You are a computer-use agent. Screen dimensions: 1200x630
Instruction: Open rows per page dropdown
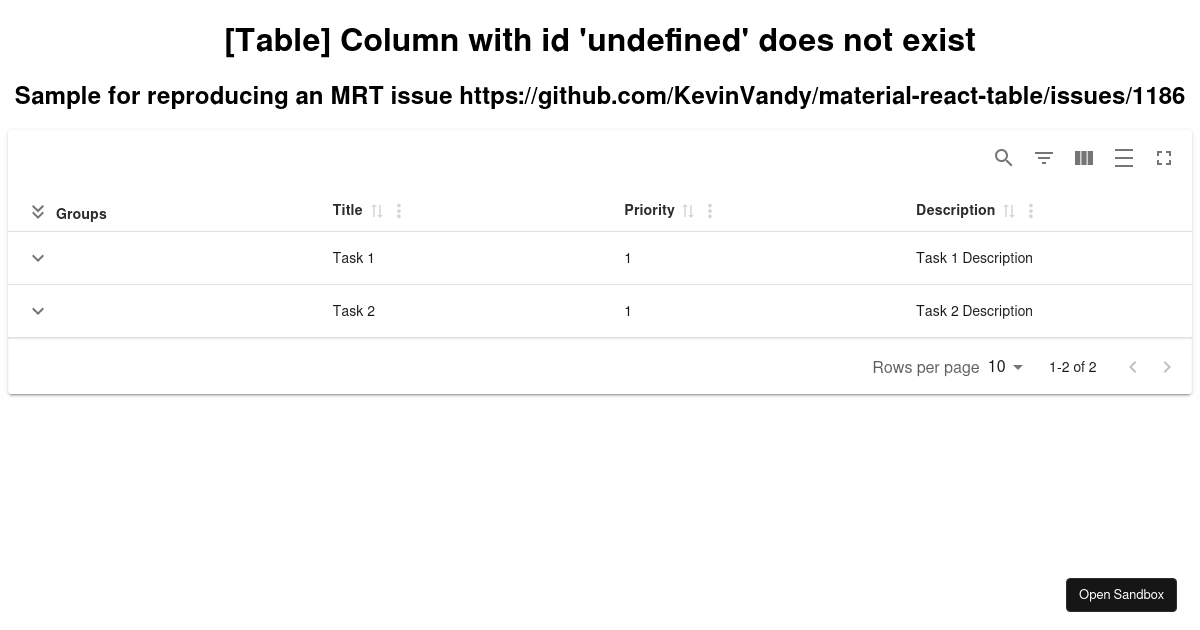1006,367
